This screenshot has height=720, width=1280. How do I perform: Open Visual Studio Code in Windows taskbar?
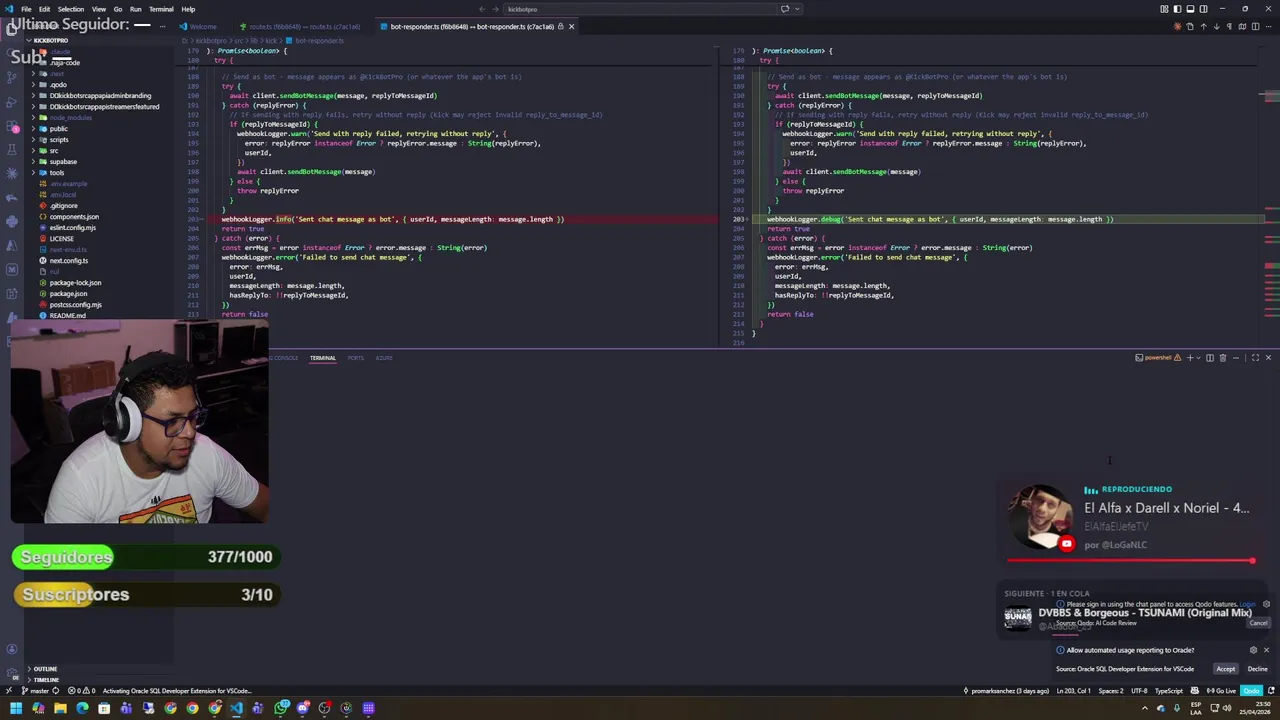pyautogui.click(x=237, y=708)
